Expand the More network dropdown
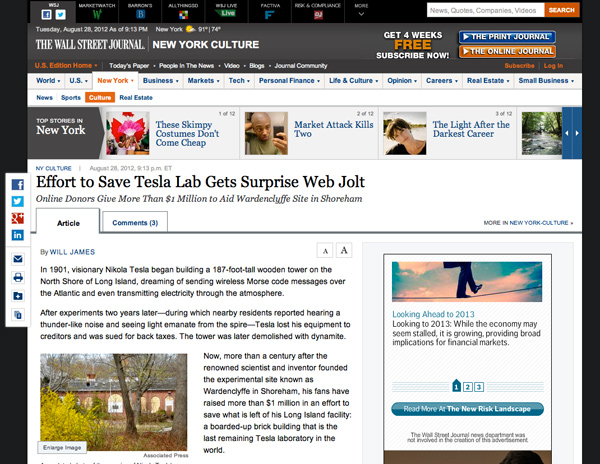Screen dimensions: 600x464 coord(361,11)
